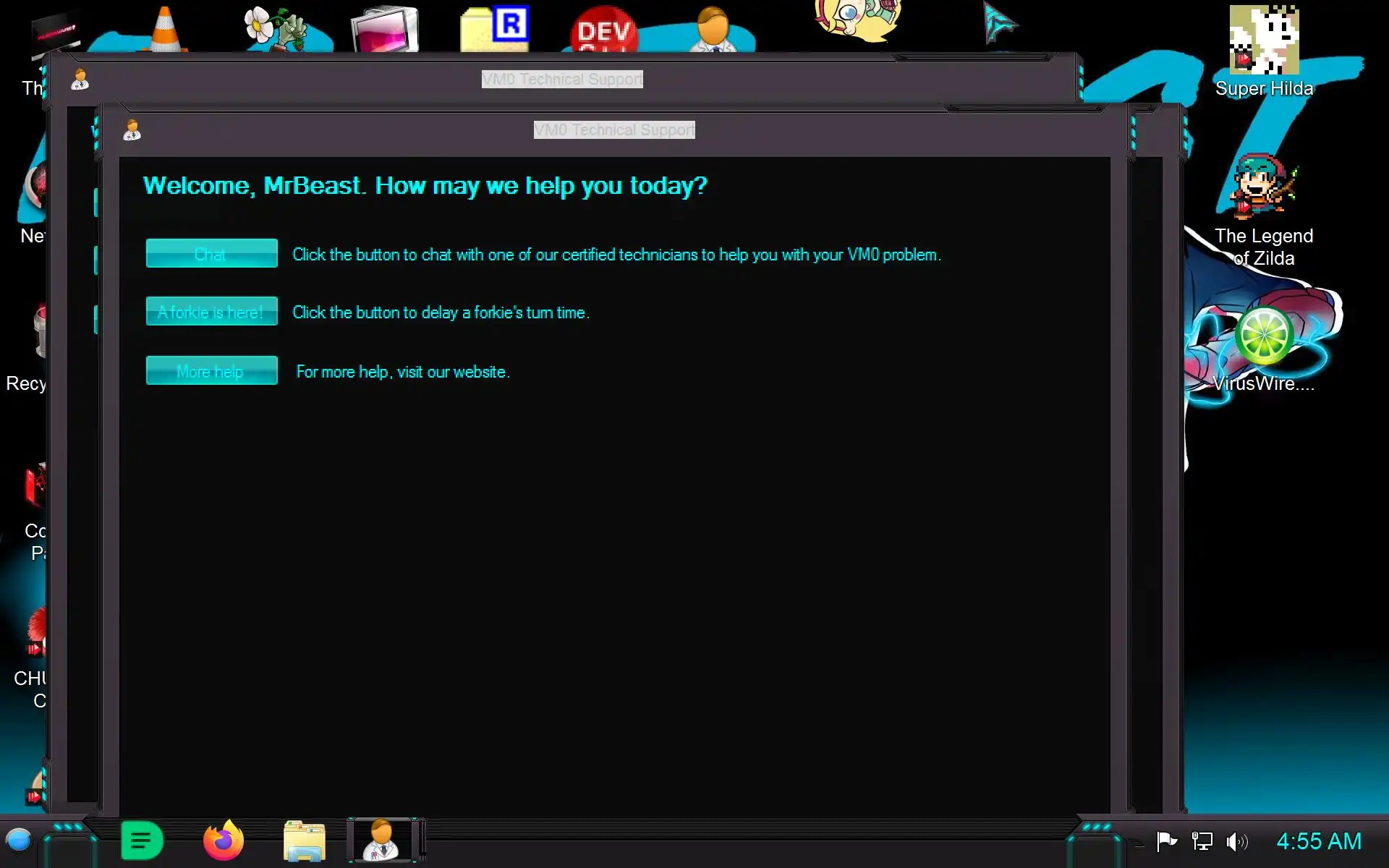Screen dimensions: 1389x868
Task: Click the volume speaker tray icon
Action: point(1236,841)
